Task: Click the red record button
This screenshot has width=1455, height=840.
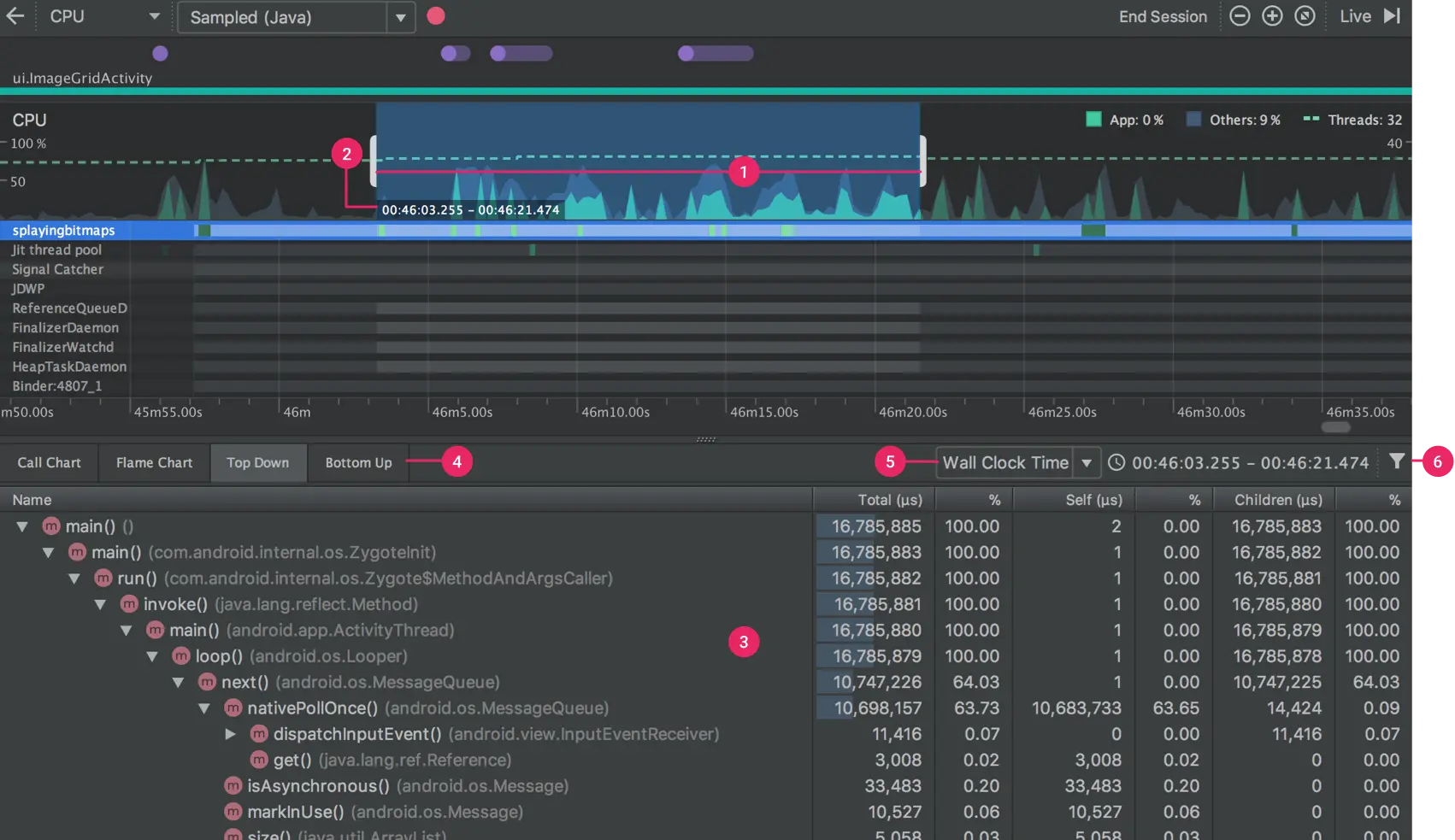Action: 436,16
